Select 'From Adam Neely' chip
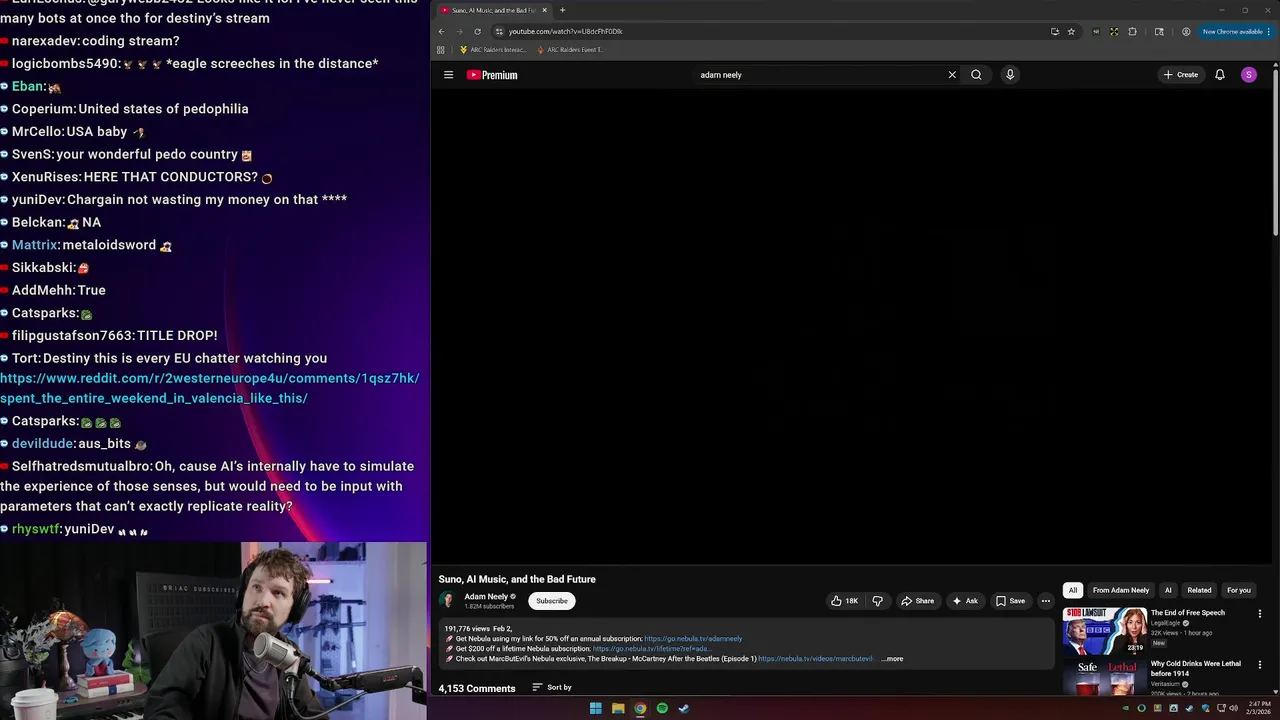1280x720 pixels. point(1121,590)
